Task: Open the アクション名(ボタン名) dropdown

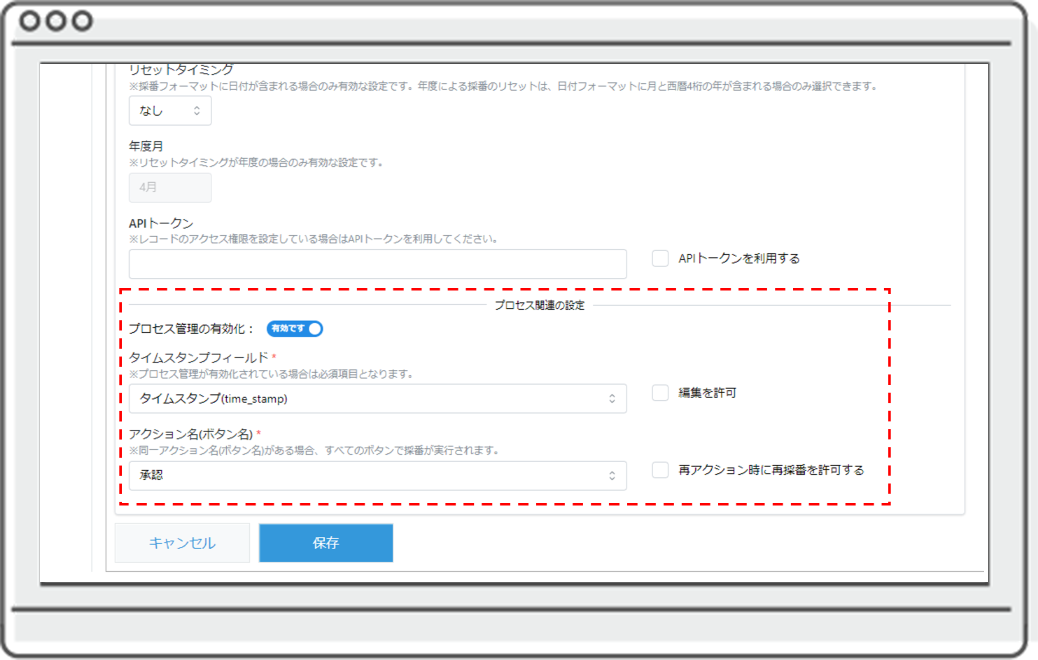Action: (x=377, y=476)
